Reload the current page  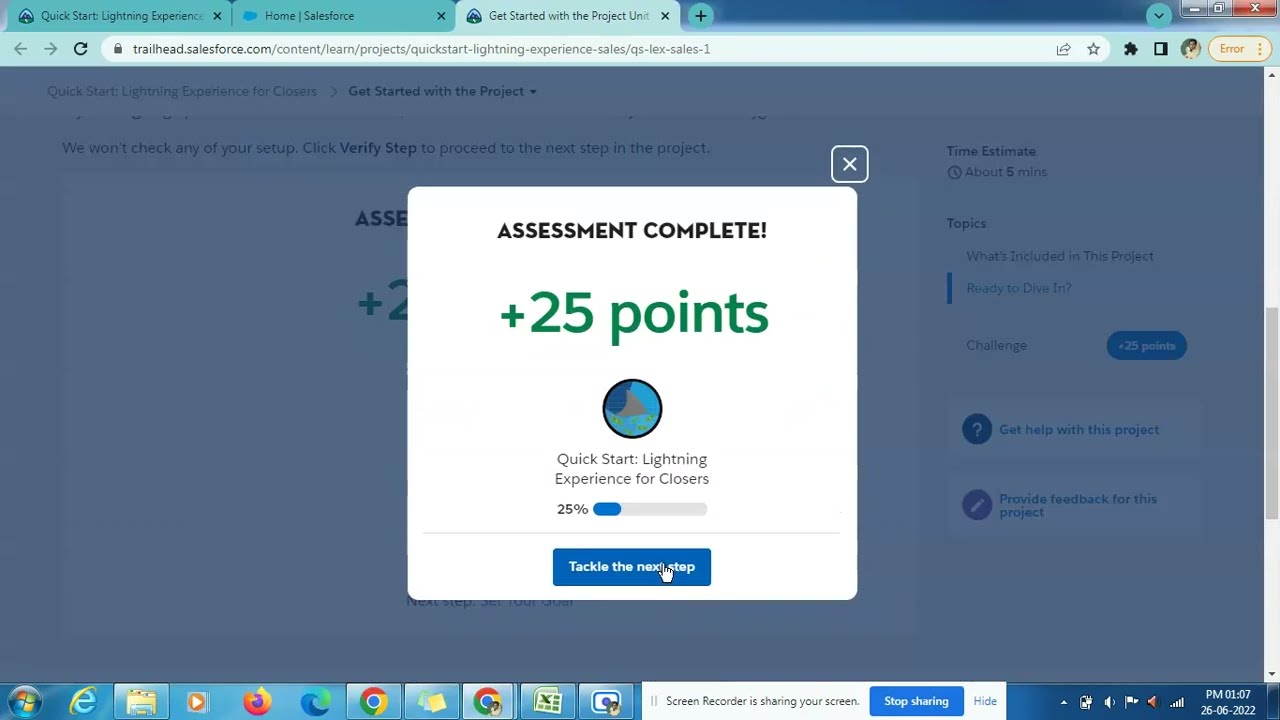click(81, 49)
